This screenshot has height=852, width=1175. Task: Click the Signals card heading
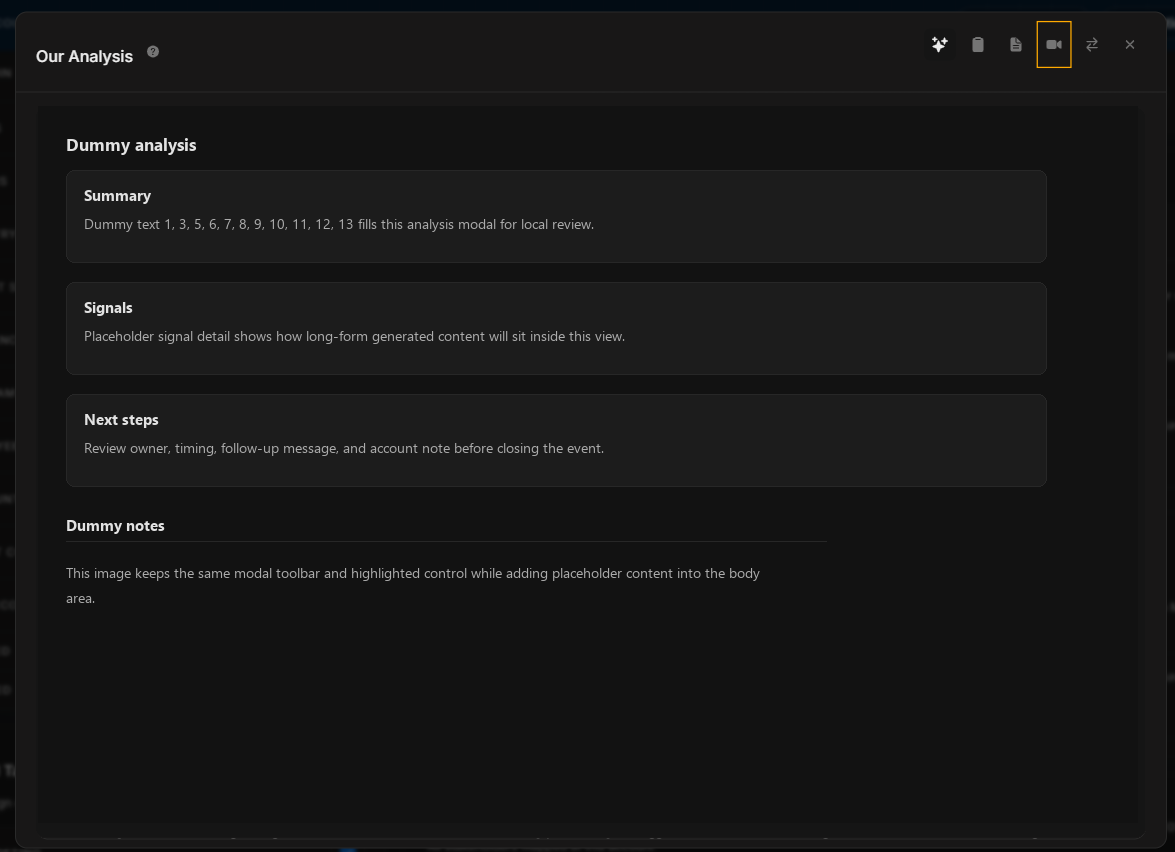tap(108, 308)
